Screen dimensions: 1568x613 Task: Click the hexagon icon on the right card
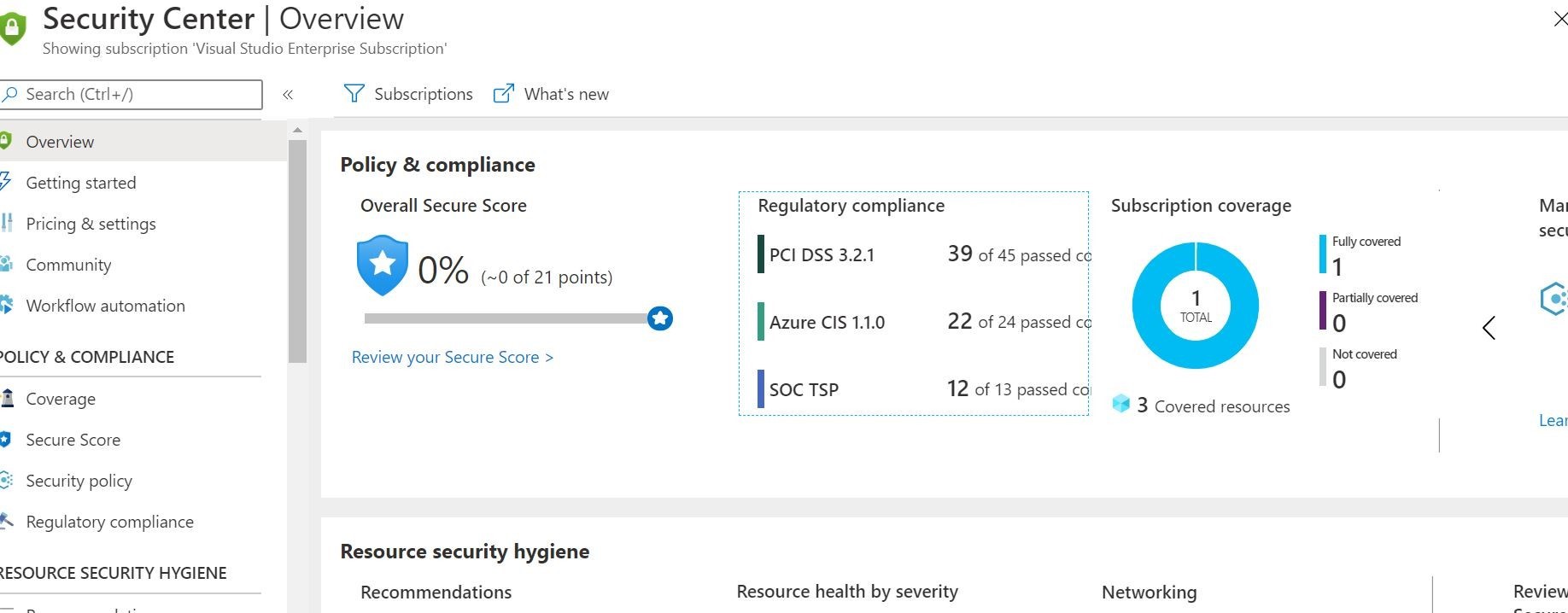(x=1553, y=299)
